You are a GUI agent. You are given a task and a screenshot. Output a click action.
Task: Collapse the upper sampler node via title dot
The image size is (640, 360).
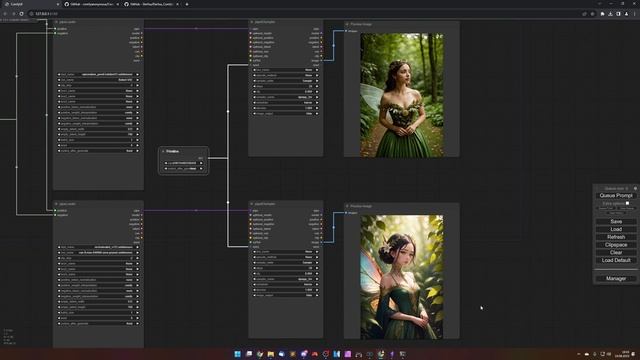click(x=252, y=22)
